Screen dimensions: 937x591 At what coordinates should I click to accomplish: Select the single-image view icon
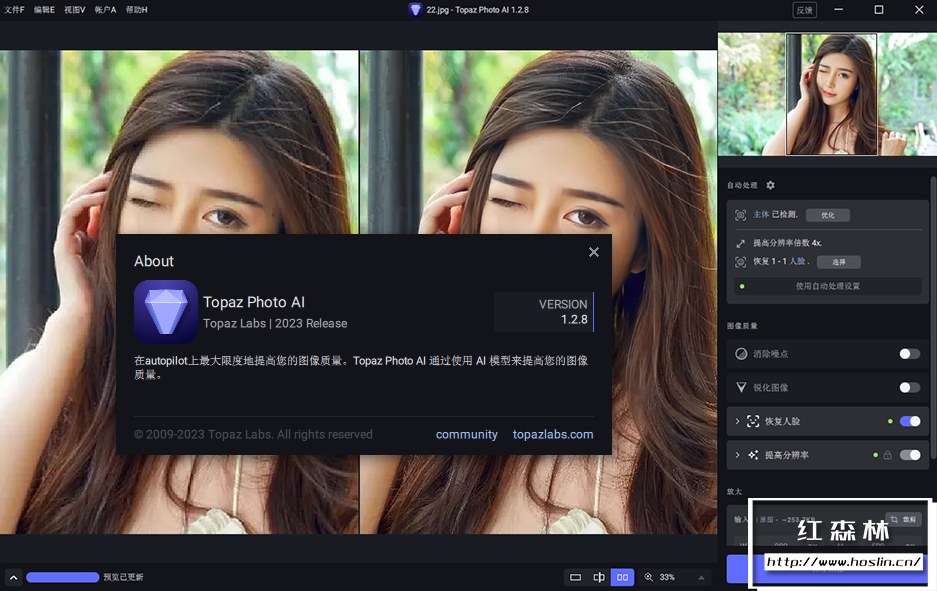pyautogui.click(x=575, y=577)
